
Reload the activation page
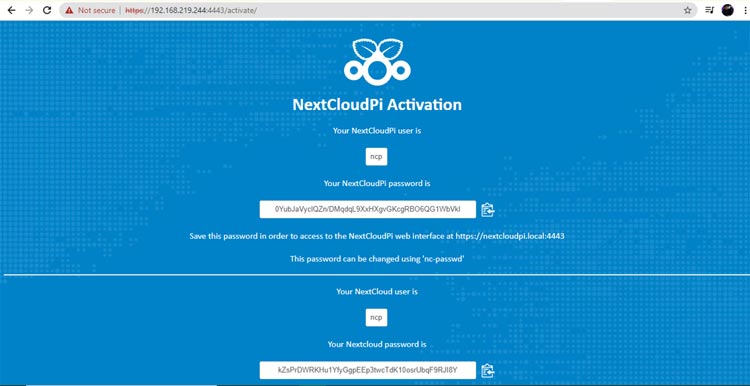click(47, 10)
